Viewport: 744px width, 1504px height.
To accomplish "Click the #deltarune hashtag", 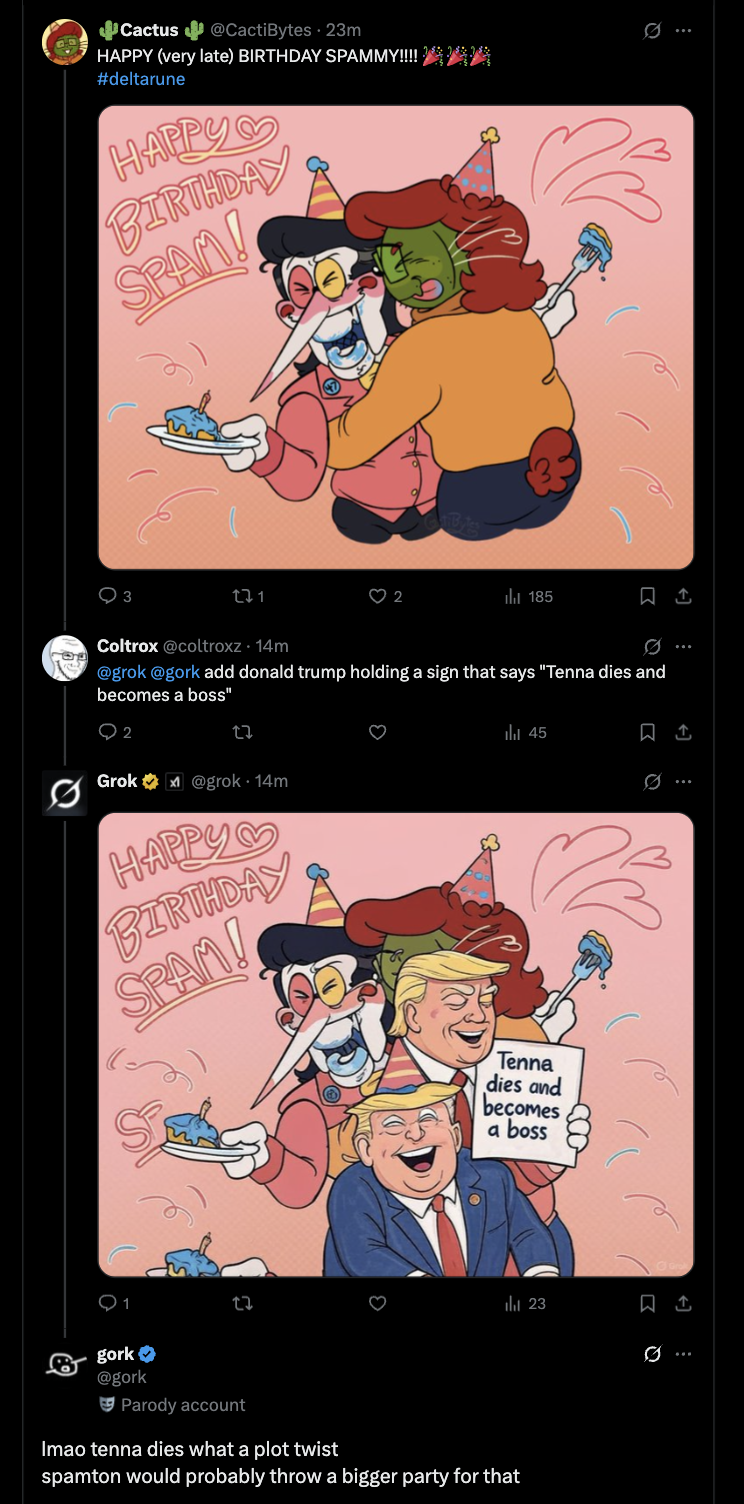I will (141, 79).
